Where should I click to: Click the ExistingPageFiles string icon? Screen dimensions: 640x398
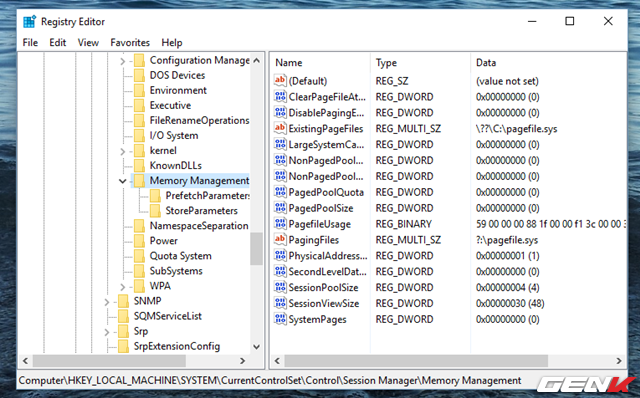(280, 128)
